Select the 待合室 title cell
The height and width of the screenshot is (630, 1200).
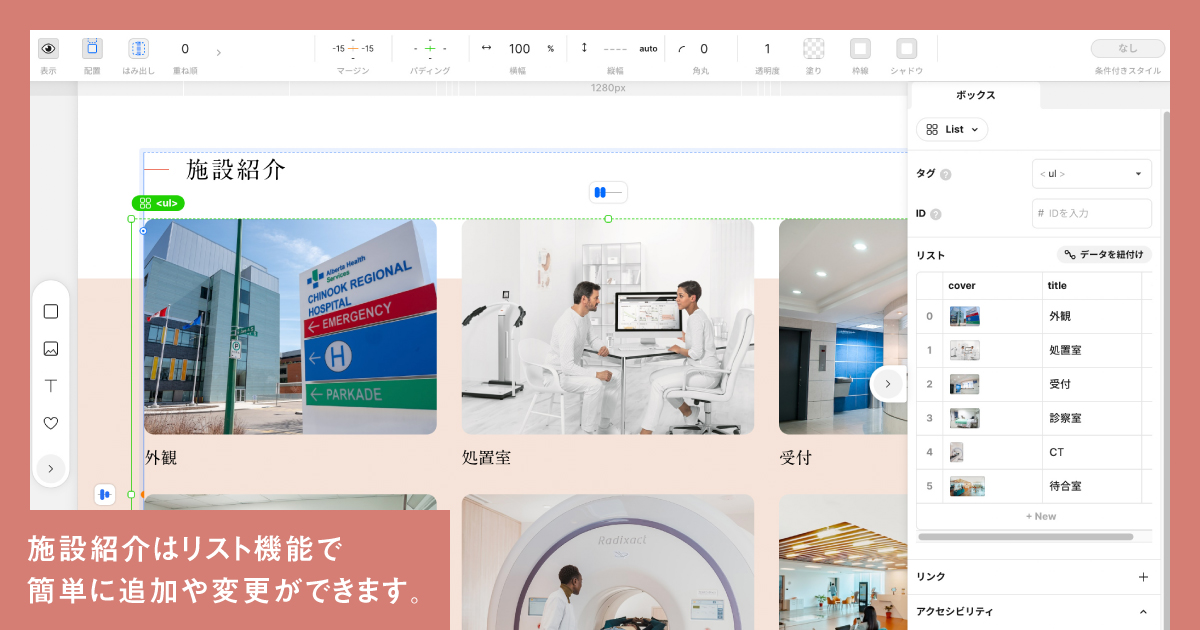click(1092, 486)
